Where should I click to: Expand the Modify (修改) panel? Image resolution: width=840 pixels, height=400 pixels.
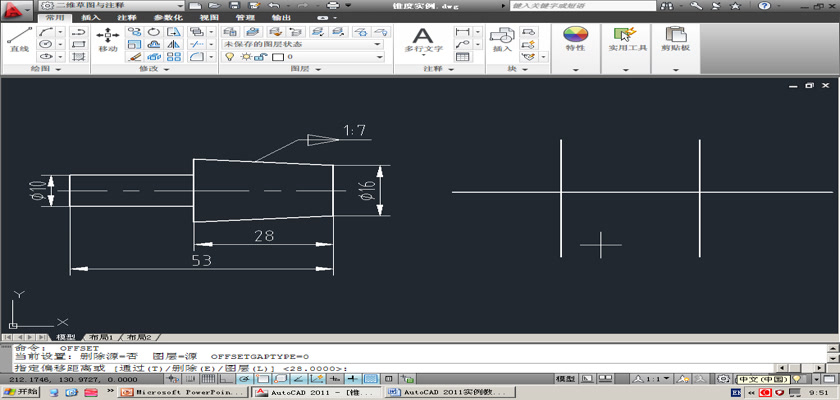tap(155, 69)
